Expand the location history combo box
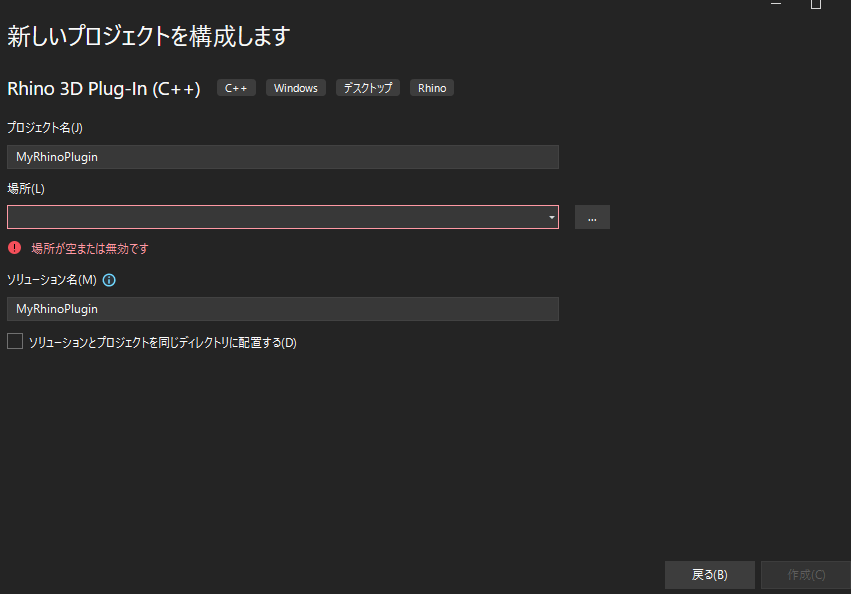Viewport: 851px width, 594px height. (550, 217)
